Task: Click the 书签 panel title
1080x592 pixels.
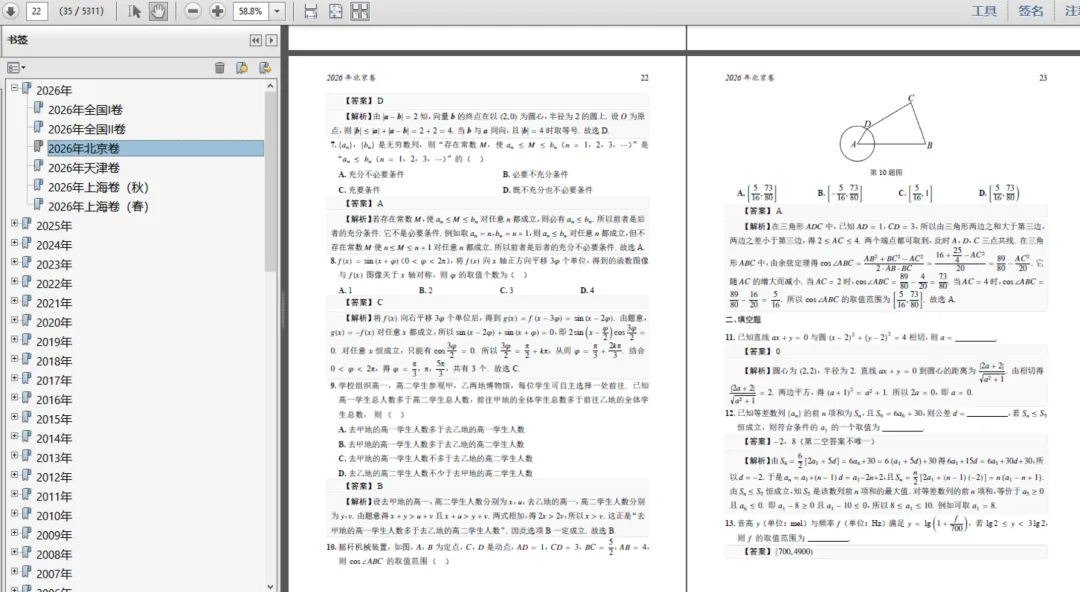Action: 18,40
